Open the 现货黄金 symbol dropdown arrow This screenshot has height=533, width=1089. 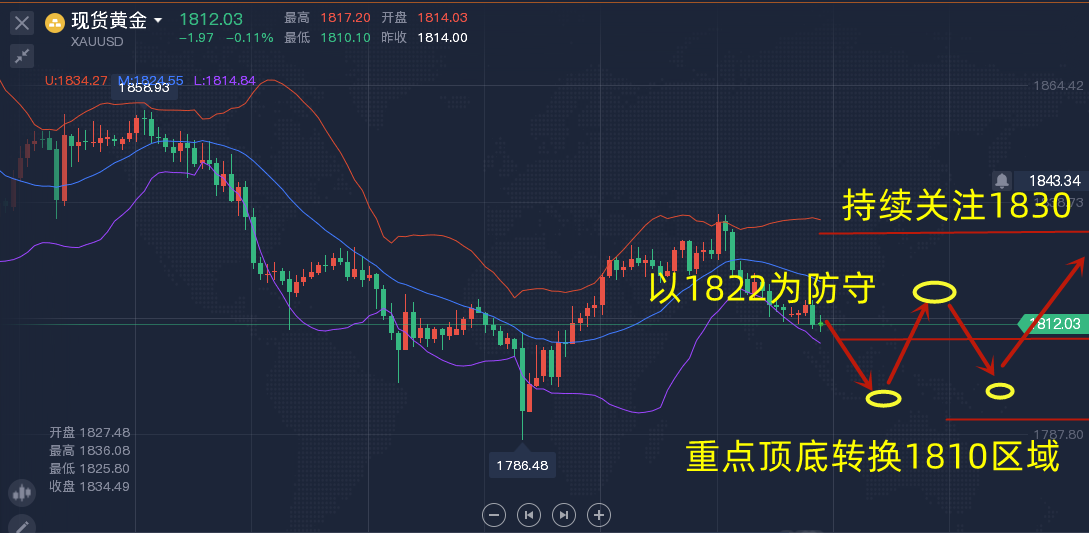point(158,22)
